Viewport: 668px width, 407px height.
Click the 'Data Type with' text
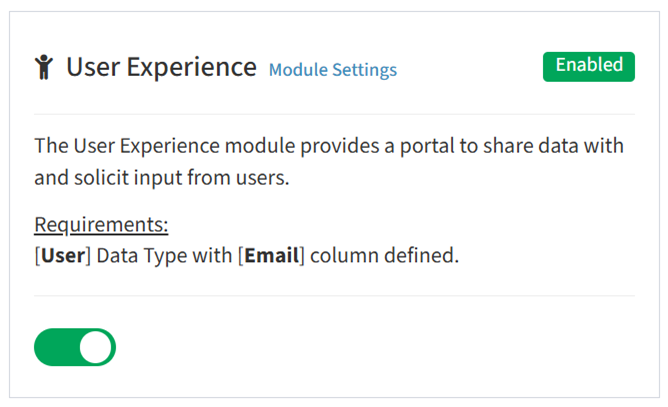[x=164, y=256]
